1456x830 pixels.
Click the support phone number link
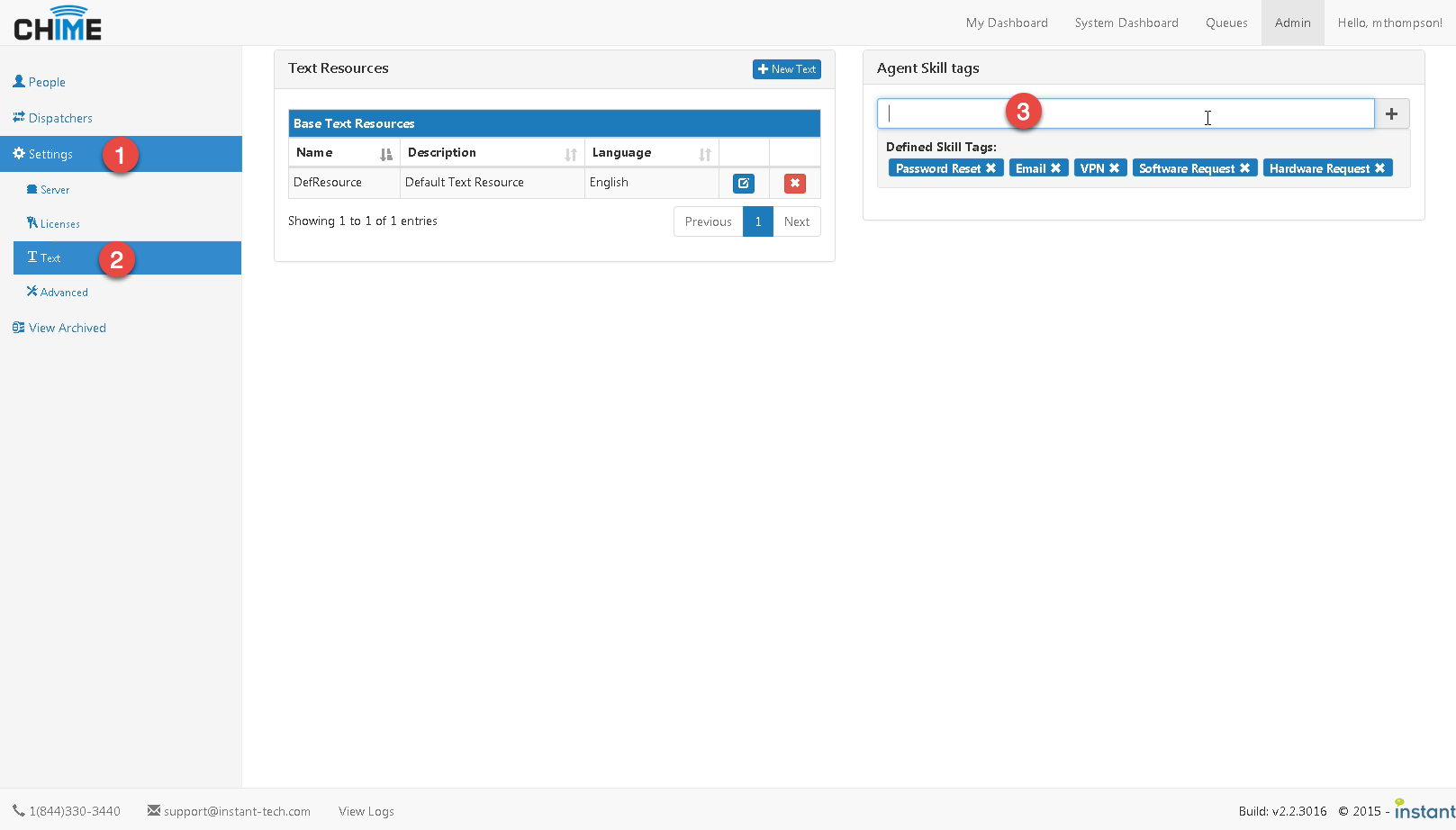pyautogui.click(x=67, y=811)
